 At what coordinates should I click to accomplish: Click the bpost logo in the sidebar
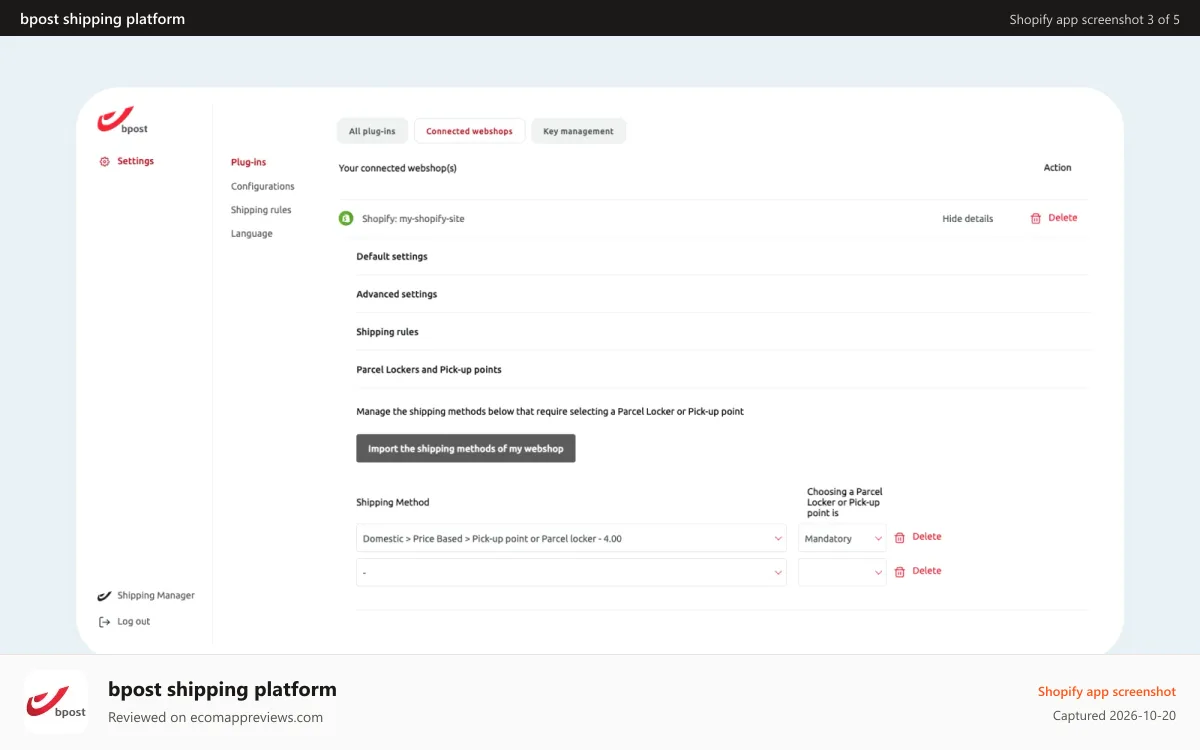[123, 120]
